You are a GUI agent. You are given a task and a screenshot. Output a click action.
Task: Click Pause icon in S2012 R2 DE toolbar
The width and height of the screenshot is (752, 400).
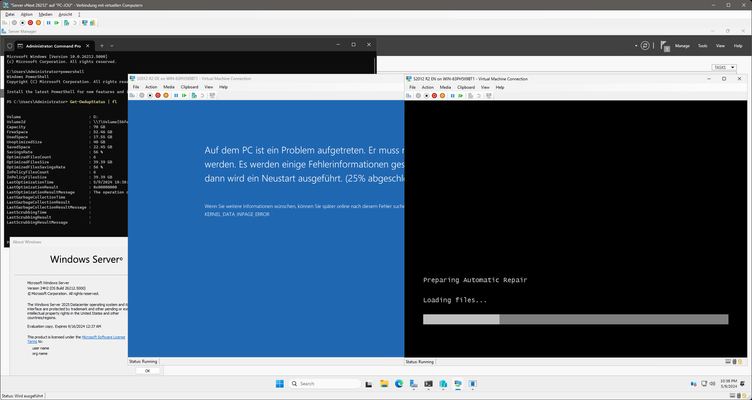(176, 95)
